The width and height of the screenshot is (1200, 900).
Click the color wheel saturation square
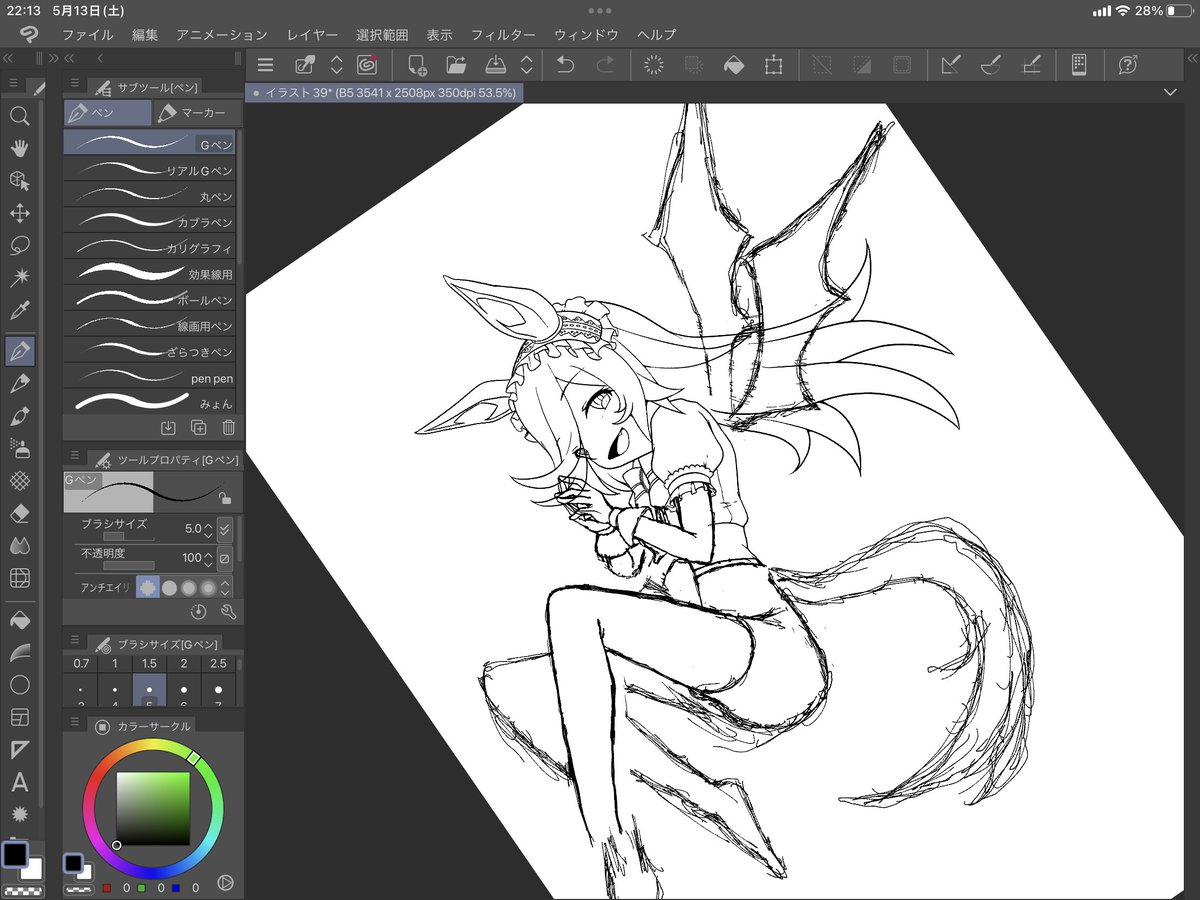(153, 808)
